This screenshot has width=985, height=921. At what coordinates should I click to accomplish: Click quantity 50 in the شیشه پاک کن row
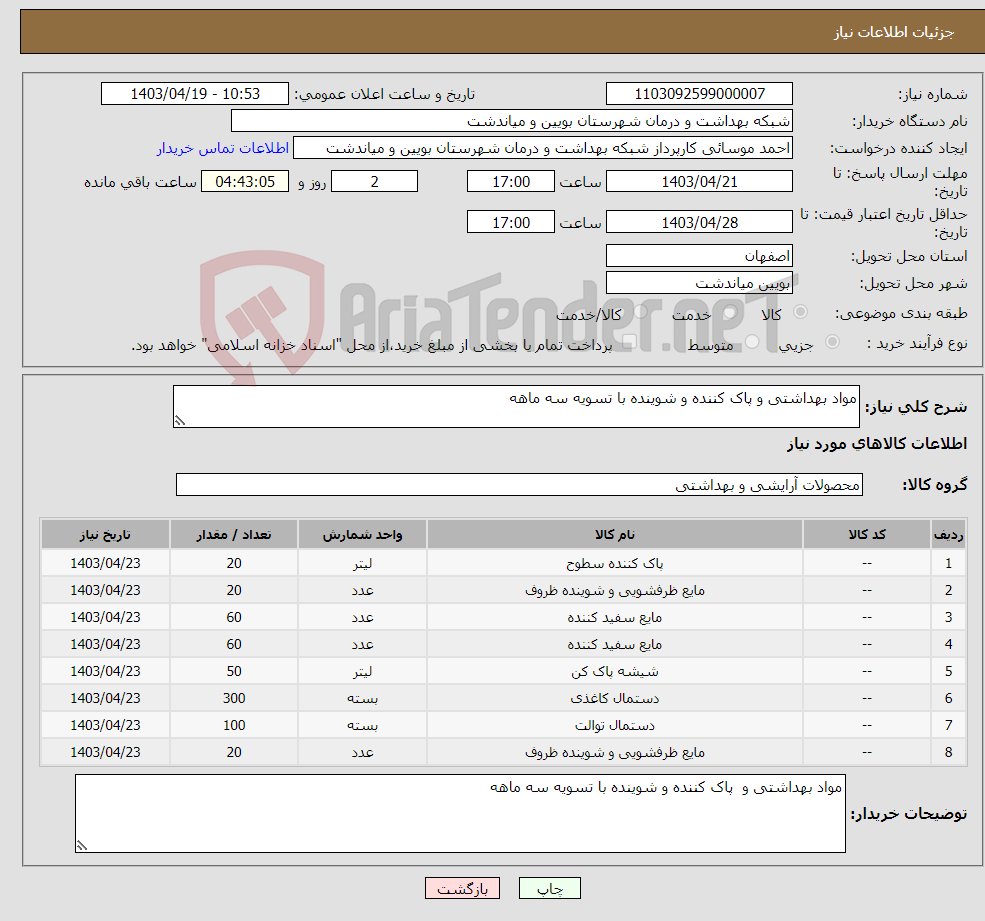tap(234, 672)
